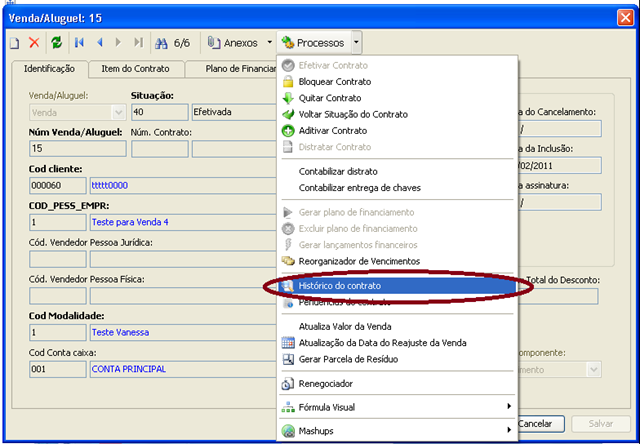Click the Total do Desconto field
Image resolution: width=640 pixels, height=444 pixels.
[558, 296]
